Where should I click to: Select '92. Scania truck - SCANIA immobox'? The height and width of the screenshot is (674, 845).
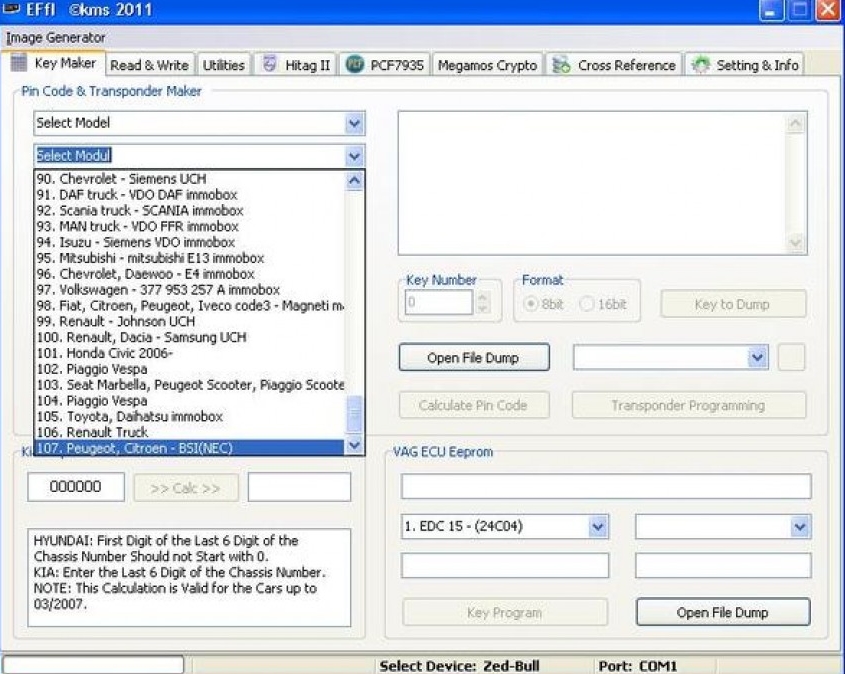click(189, 211)
